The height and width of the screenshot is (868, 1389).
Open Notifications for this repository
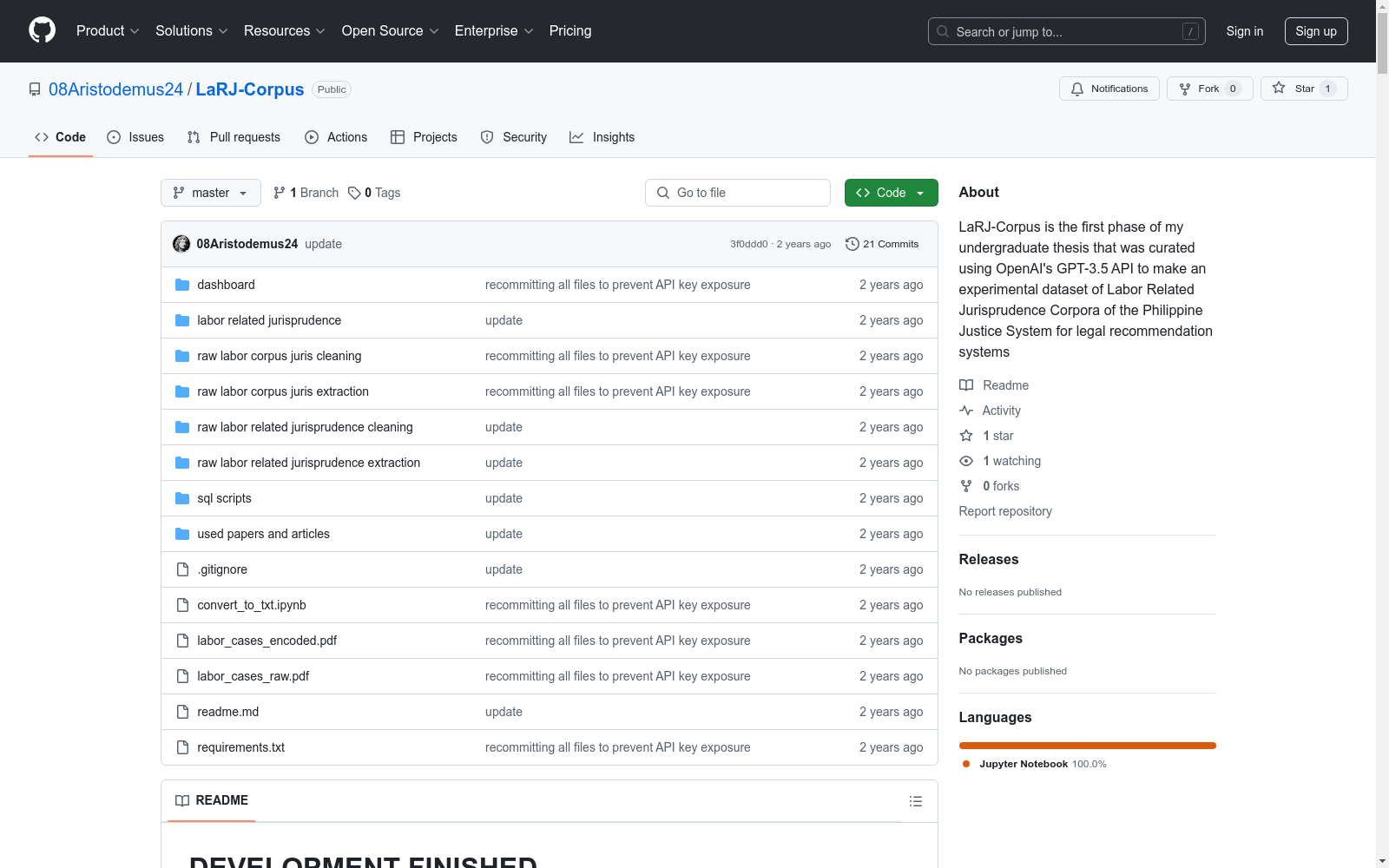(x=1109, y=89)
